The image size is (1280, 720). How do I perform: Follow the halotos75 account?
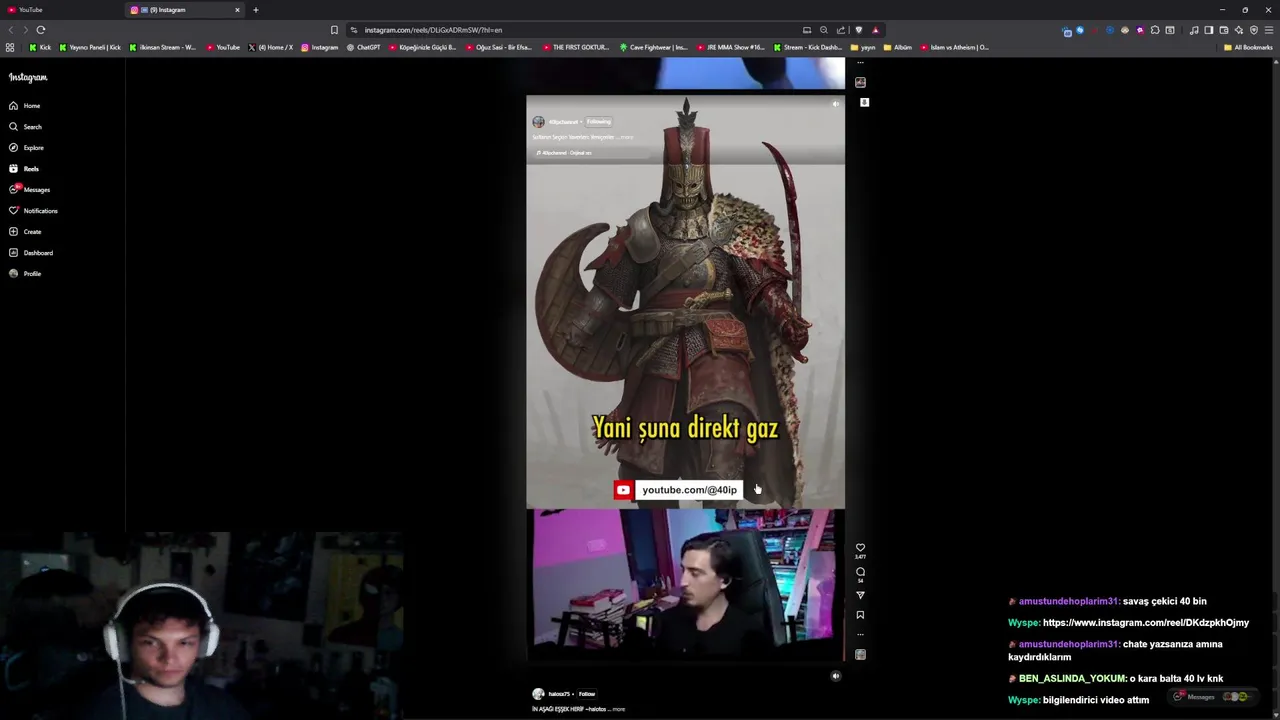tap(587, 694)
